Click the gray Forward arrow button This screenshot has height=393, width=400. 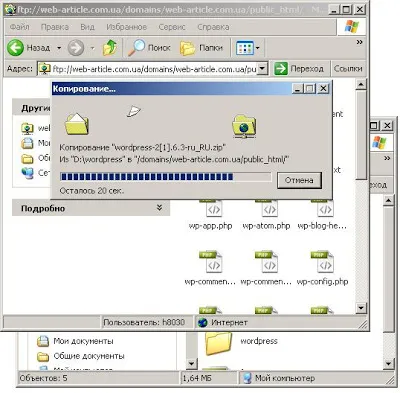[x=76, y=48]
